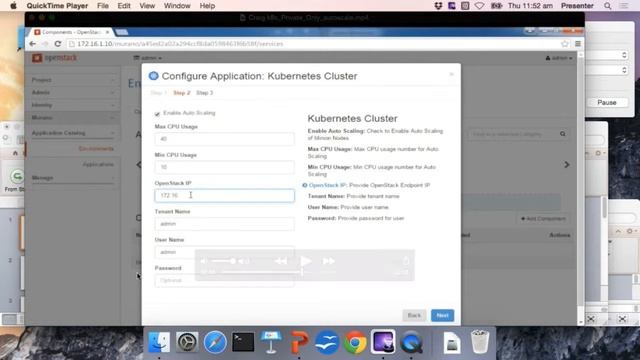Open the orange P presentation app in Dock

click(299, 342)
